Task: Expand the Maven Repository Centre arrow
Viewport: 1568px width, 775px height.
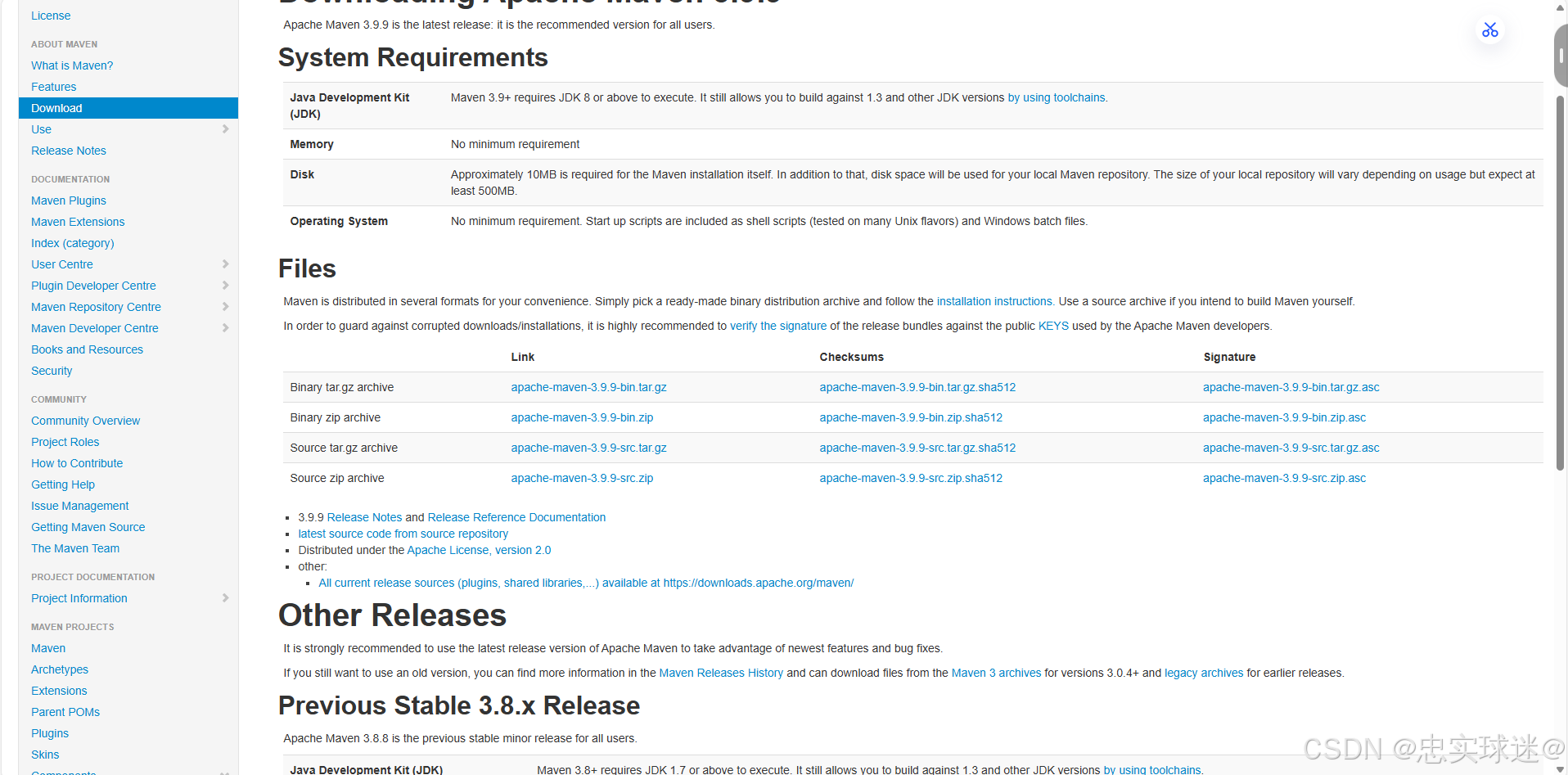Action: pyautogui.click(x=225, y=307)
